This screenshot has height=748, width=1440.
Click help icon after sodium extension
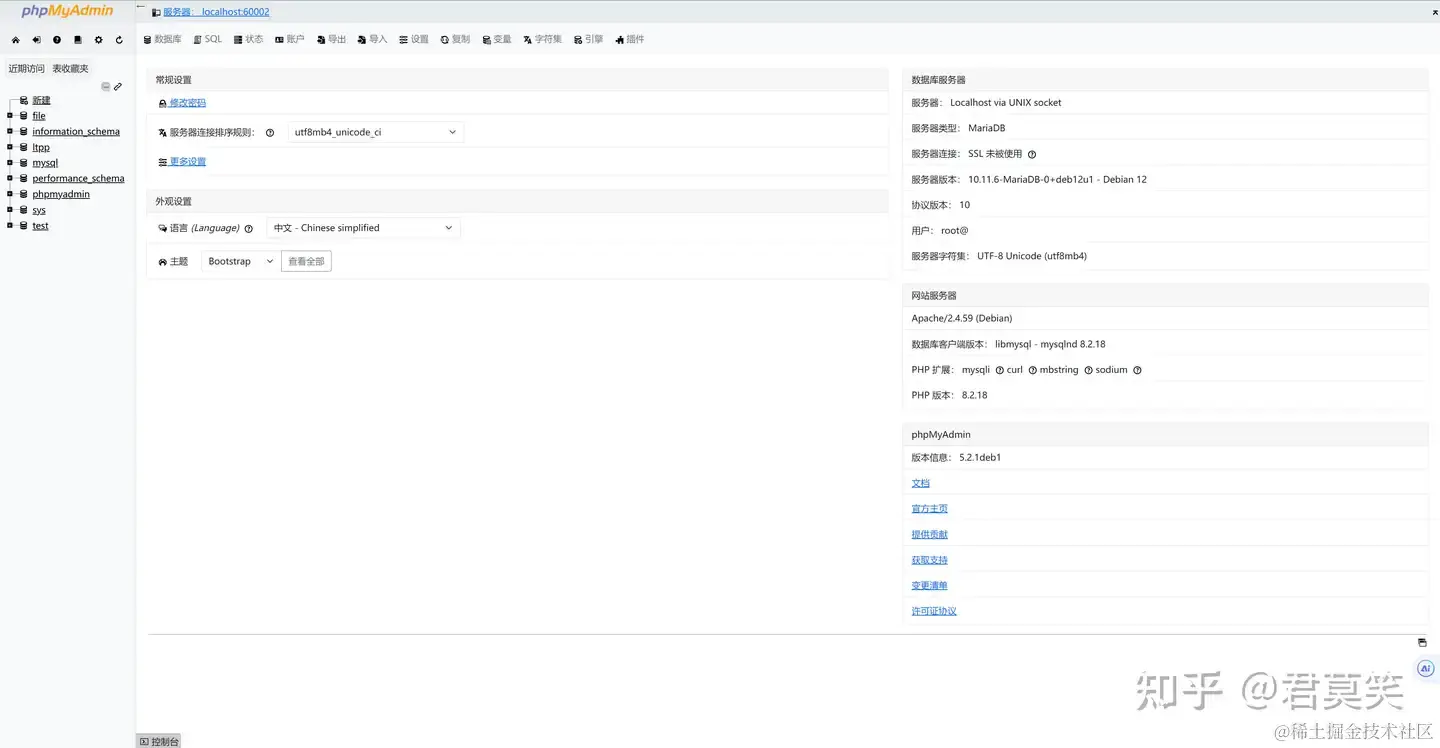click(x=1137, y=370)
